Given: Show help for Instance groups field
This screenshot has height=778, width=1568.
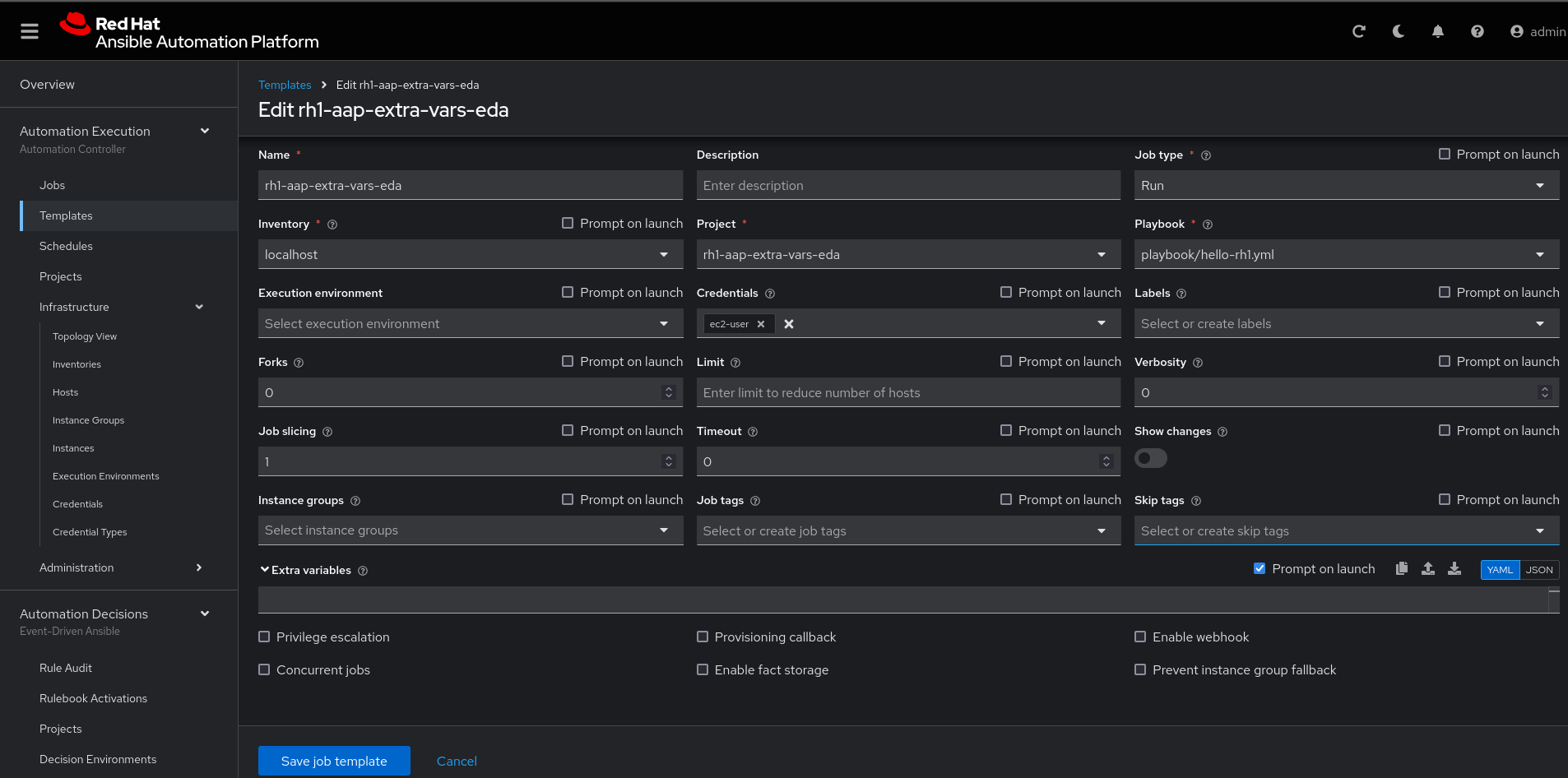Looking at the screenshot, I should [x=355, y=501].
